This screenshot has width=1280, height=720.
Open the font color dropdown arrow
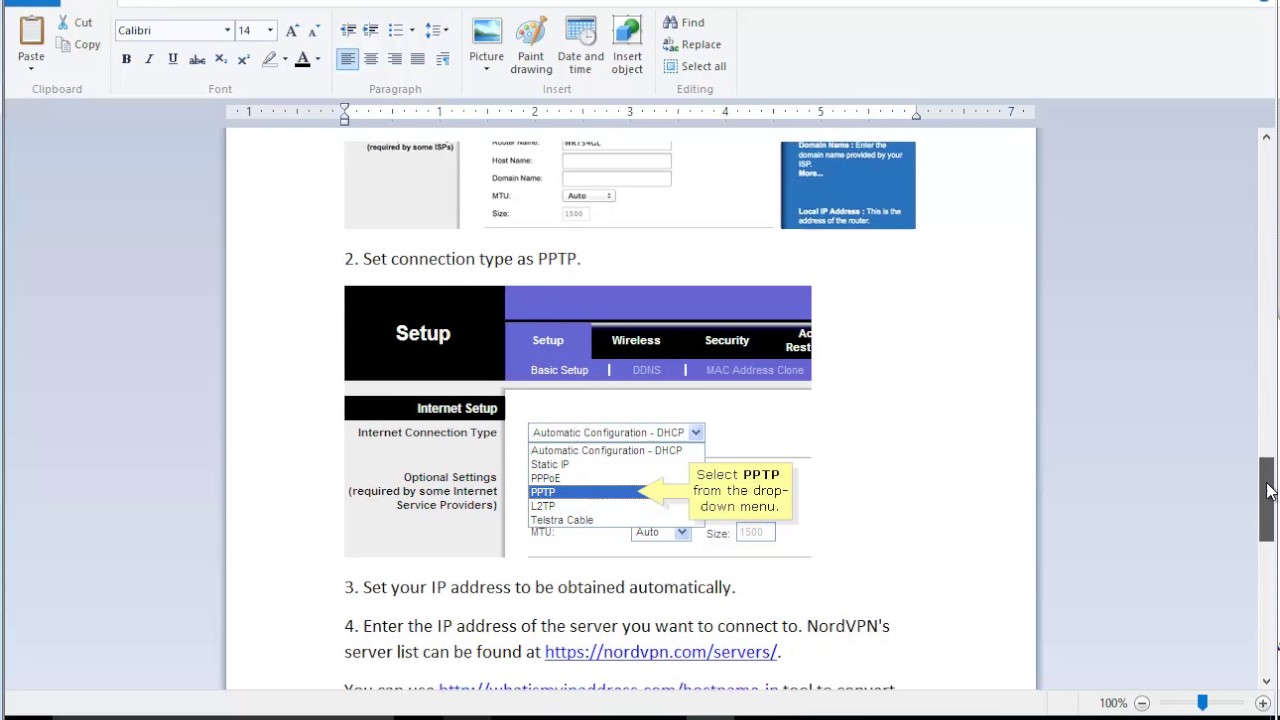(x=318, y=59)
